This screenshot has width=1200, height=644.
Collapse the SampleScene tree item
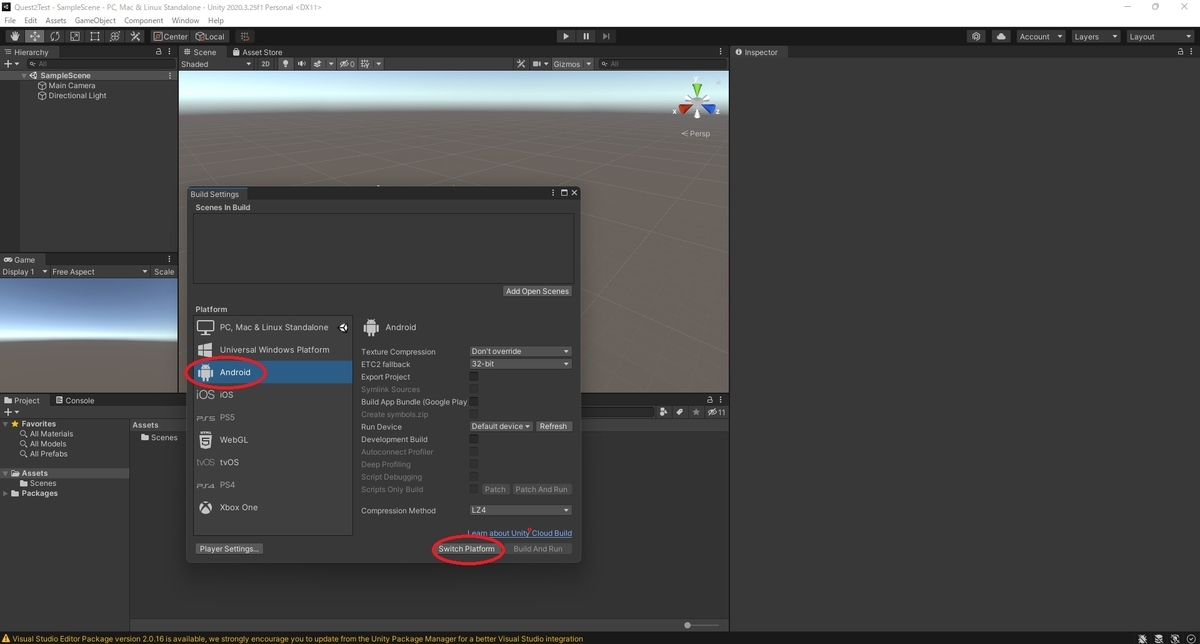click(24, 75)
